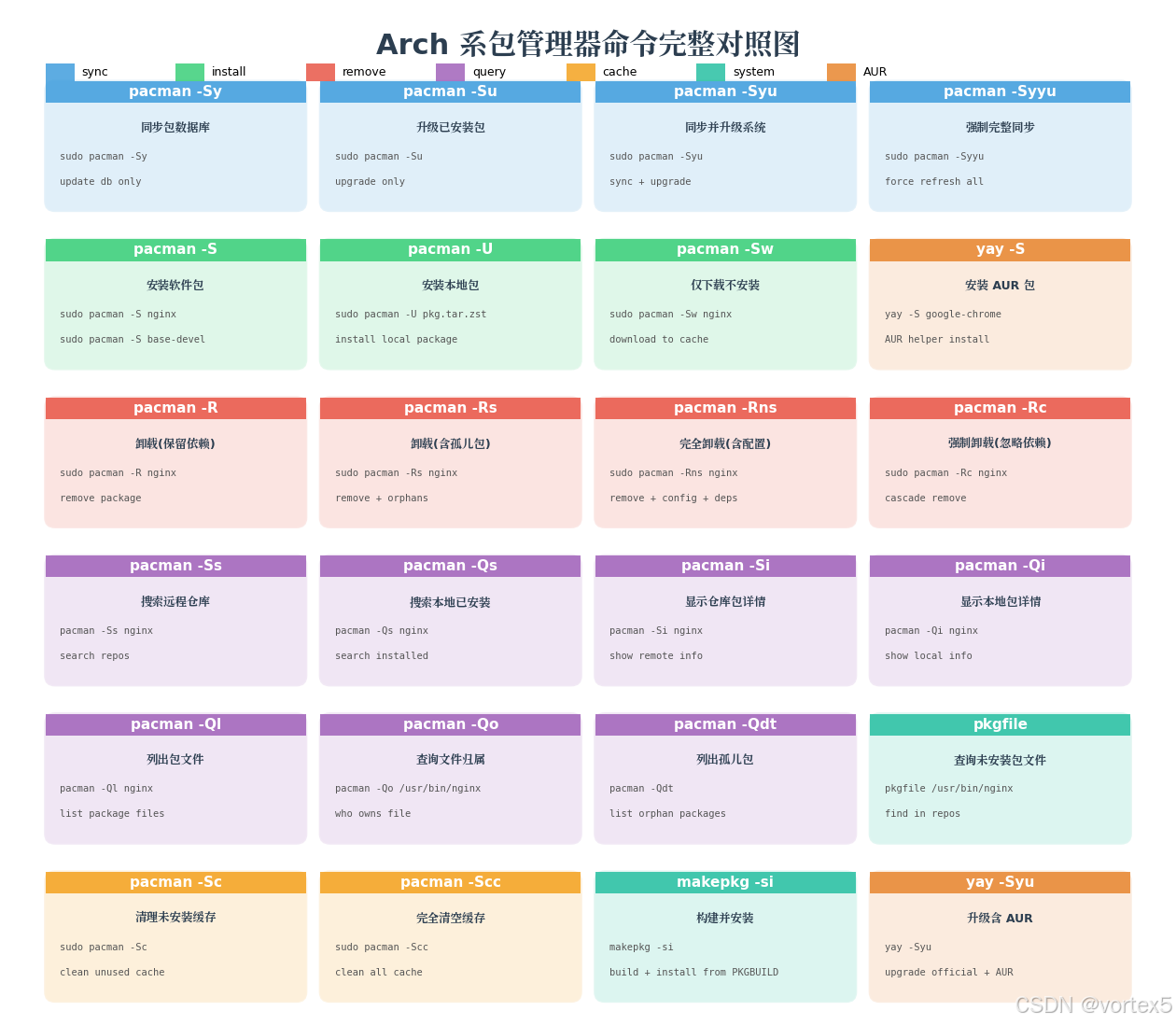The image size is (1176, 1025).
Task: Select 'pkgfile /usr/bin/nginx' command
Action: (949, 789)
